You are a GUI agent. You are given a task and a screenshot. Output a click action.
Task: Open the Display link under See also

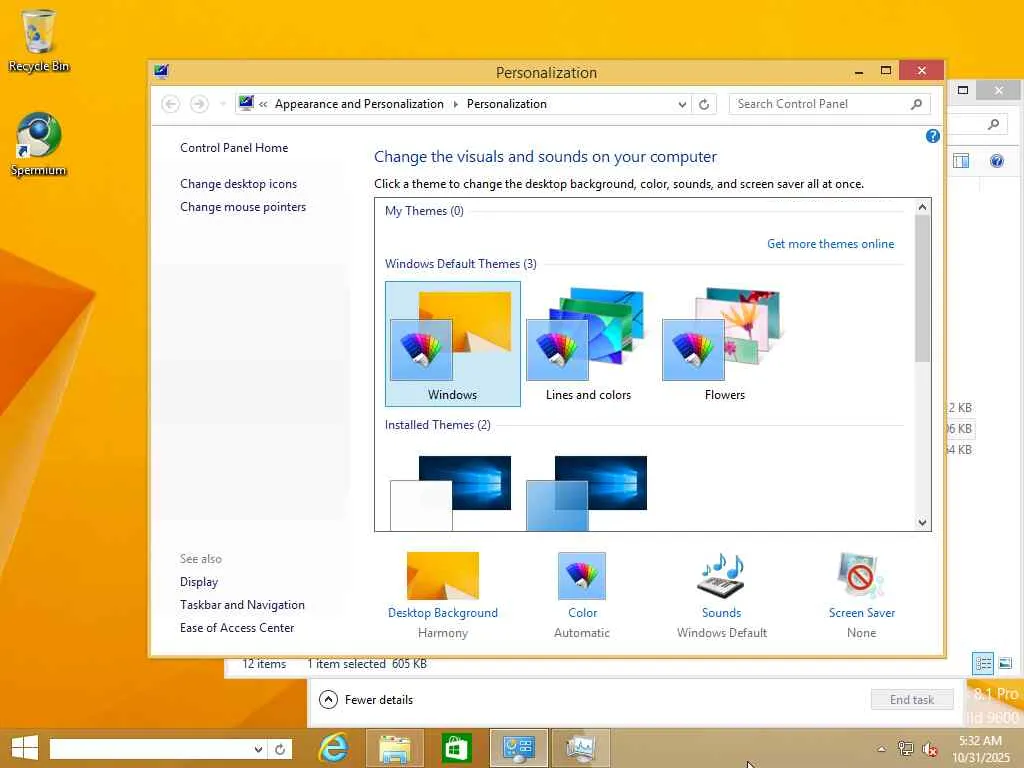[x=199, y=582]
